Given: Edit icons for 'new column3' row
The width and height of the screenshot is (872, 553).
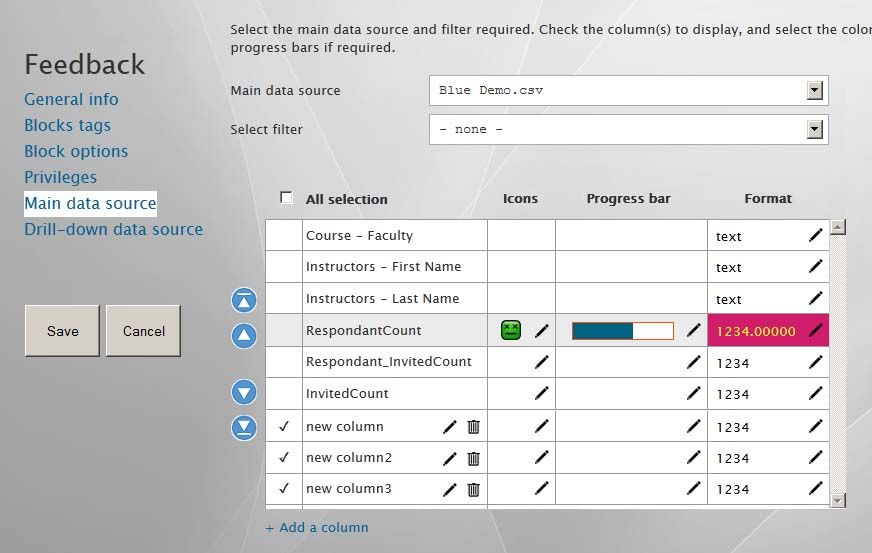Looking at the screenshot, I should click(541, 488).
